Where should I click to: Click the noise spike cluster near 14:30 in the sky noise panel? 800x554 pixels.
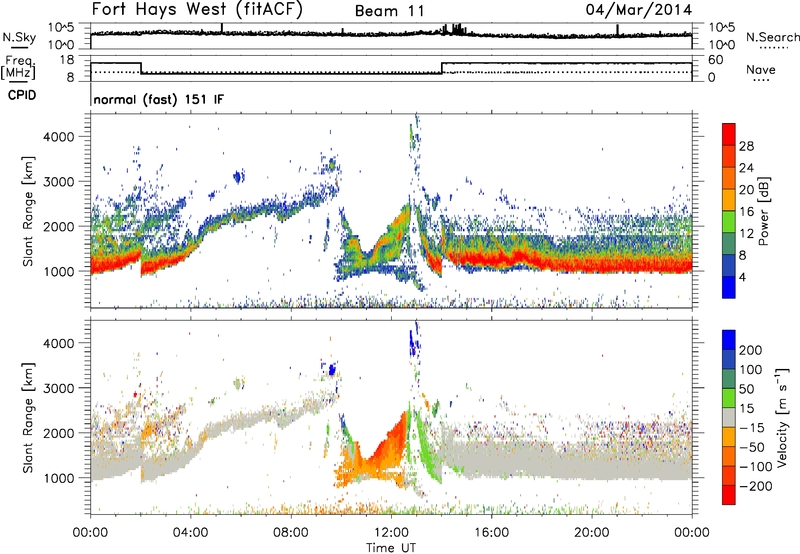(x=453, y=29)
